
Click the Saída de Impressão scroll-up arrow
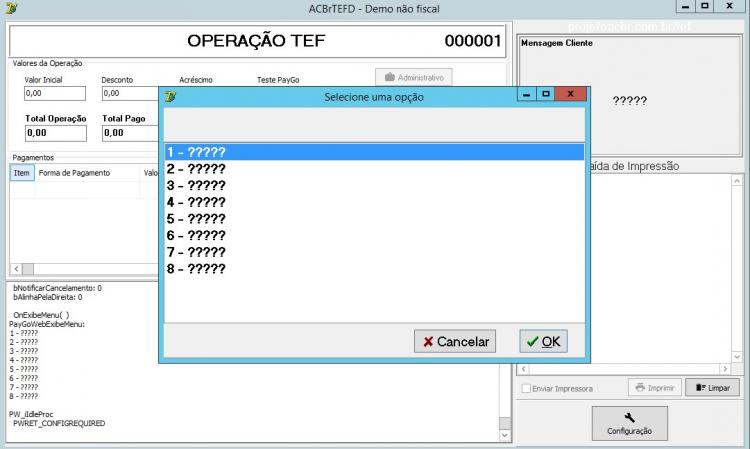(x=737, y=181)
